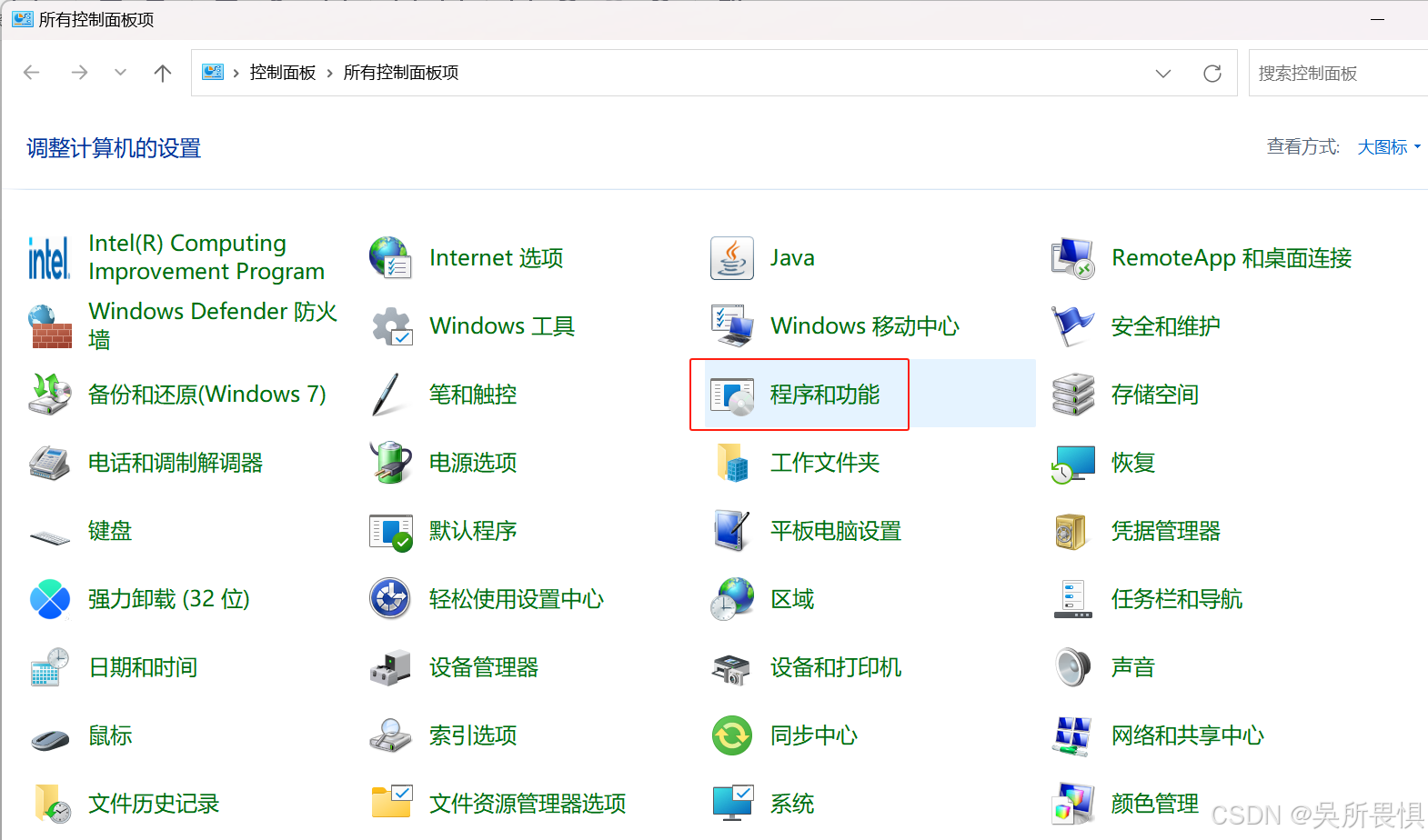Minimize the 所有控制面板项 window
Viewport: 1428px width, 840px height.
(x=1378, y=19)
